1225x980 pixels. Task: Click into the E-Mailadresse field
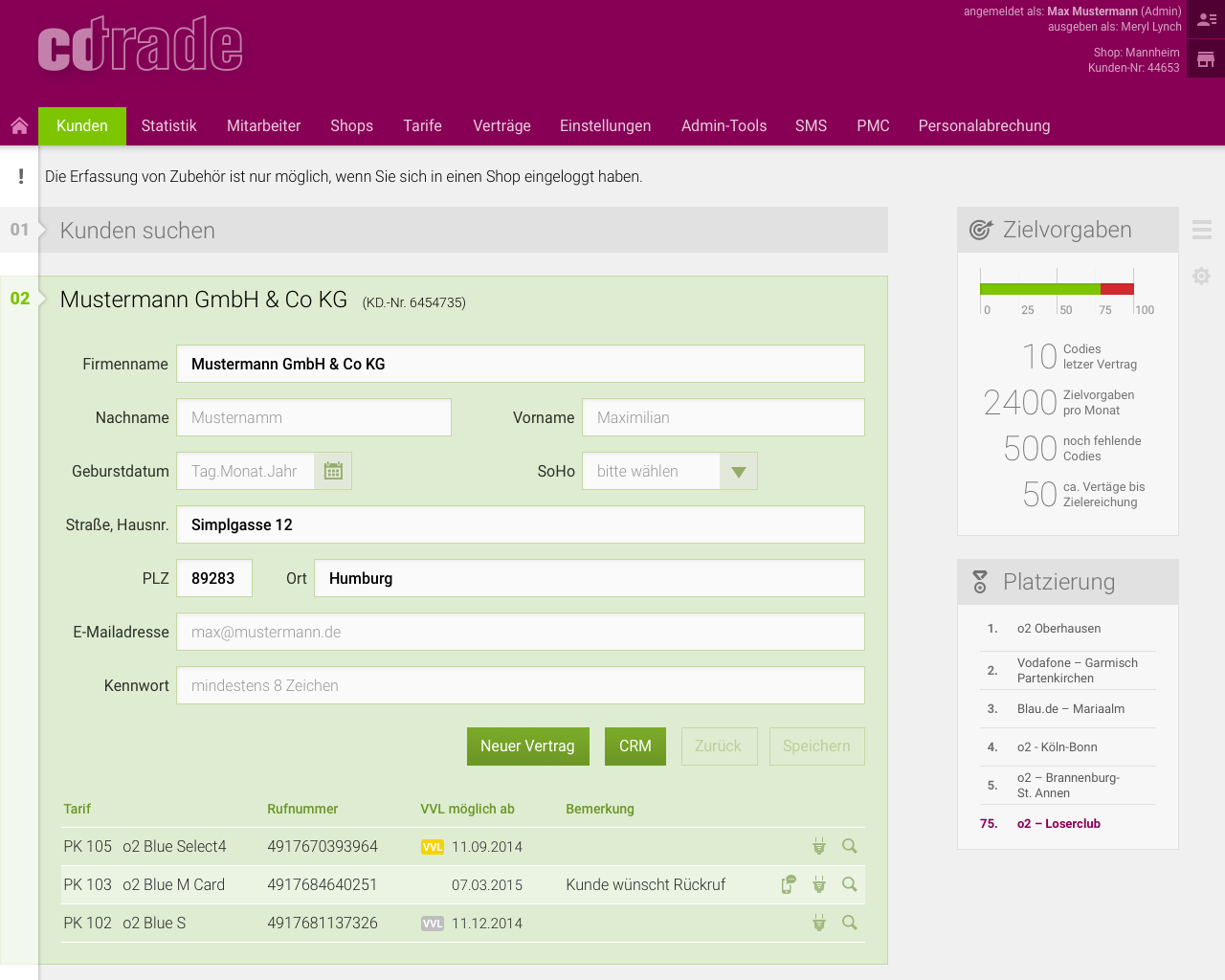click(x=521, y=632)
